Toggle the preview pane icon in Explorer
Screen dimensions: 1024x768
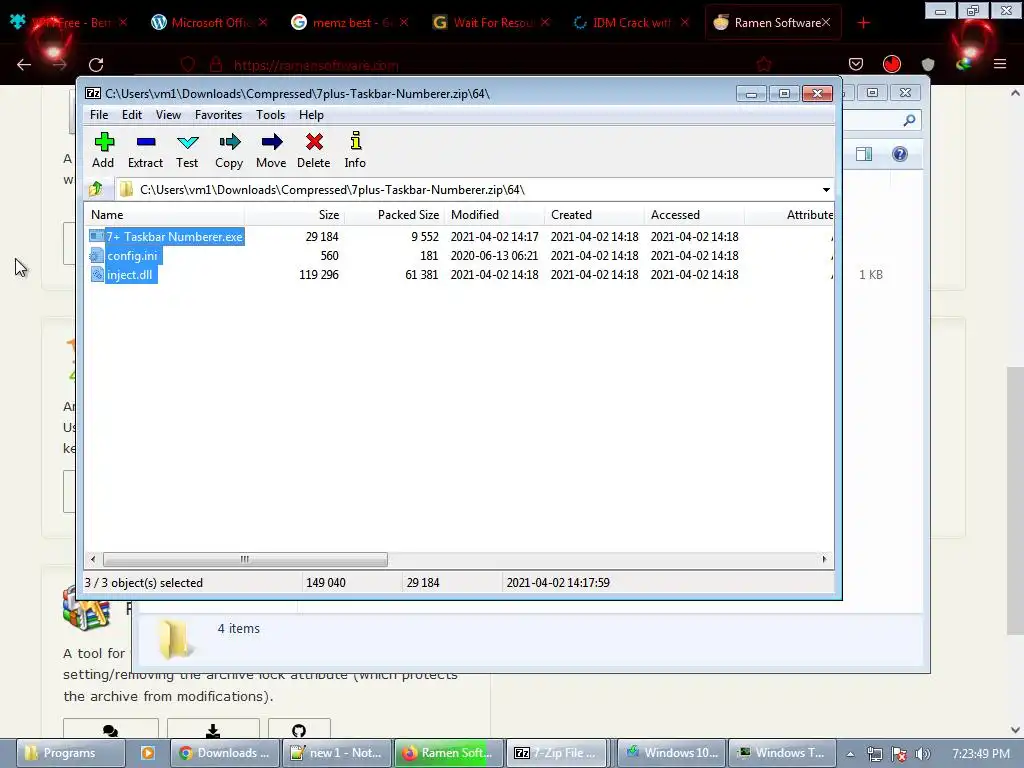tap(864, 154)
